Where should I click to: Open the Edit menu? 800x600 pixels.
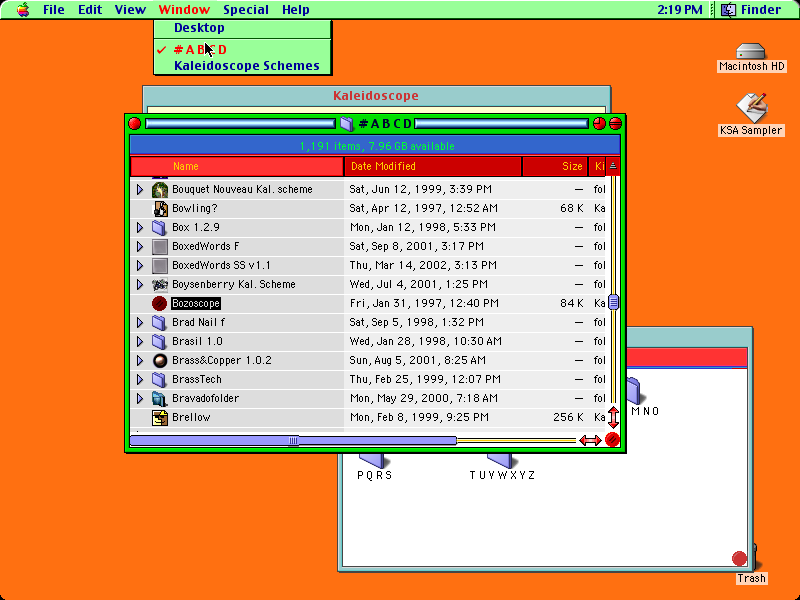tap(90, 9)
